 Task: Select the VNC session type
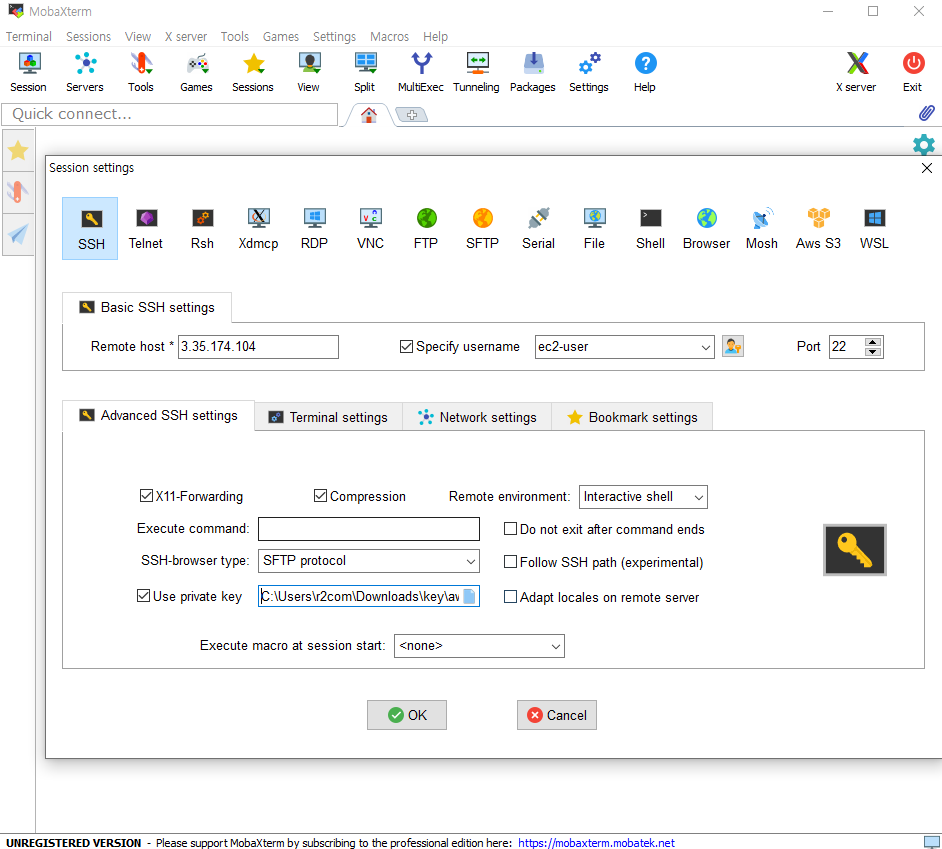pos(370,229)
